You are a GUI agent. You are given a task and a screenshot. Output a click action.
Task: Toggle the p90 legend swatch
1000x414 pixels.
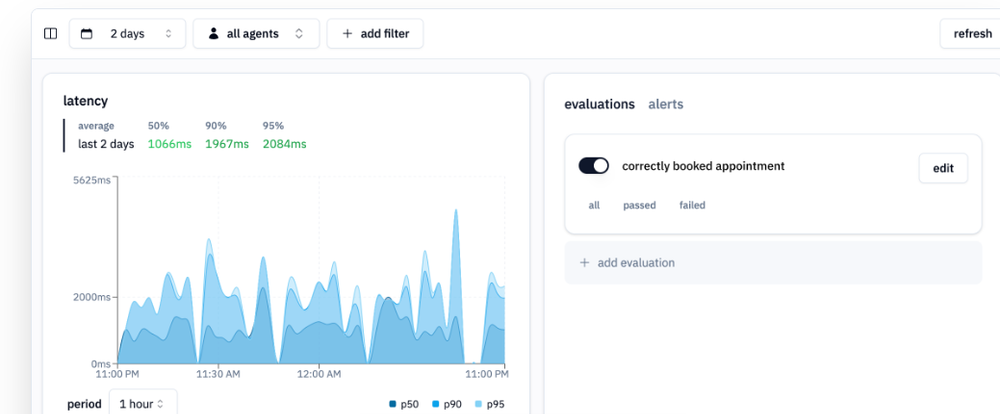[x=436, y=404]
